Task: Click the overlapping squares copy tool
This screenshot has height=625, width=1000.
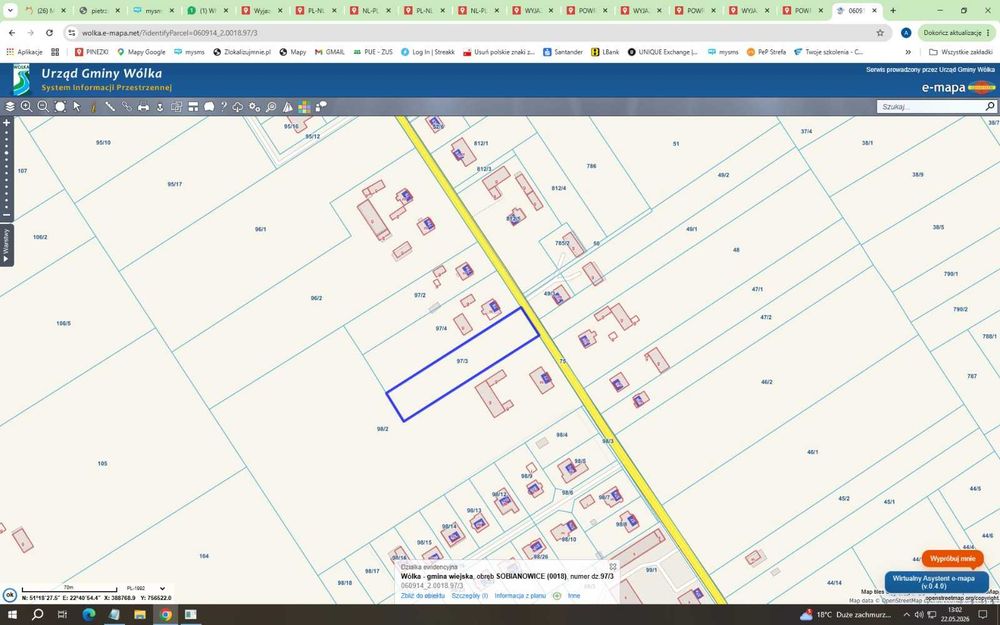Action: pos(176,107)
